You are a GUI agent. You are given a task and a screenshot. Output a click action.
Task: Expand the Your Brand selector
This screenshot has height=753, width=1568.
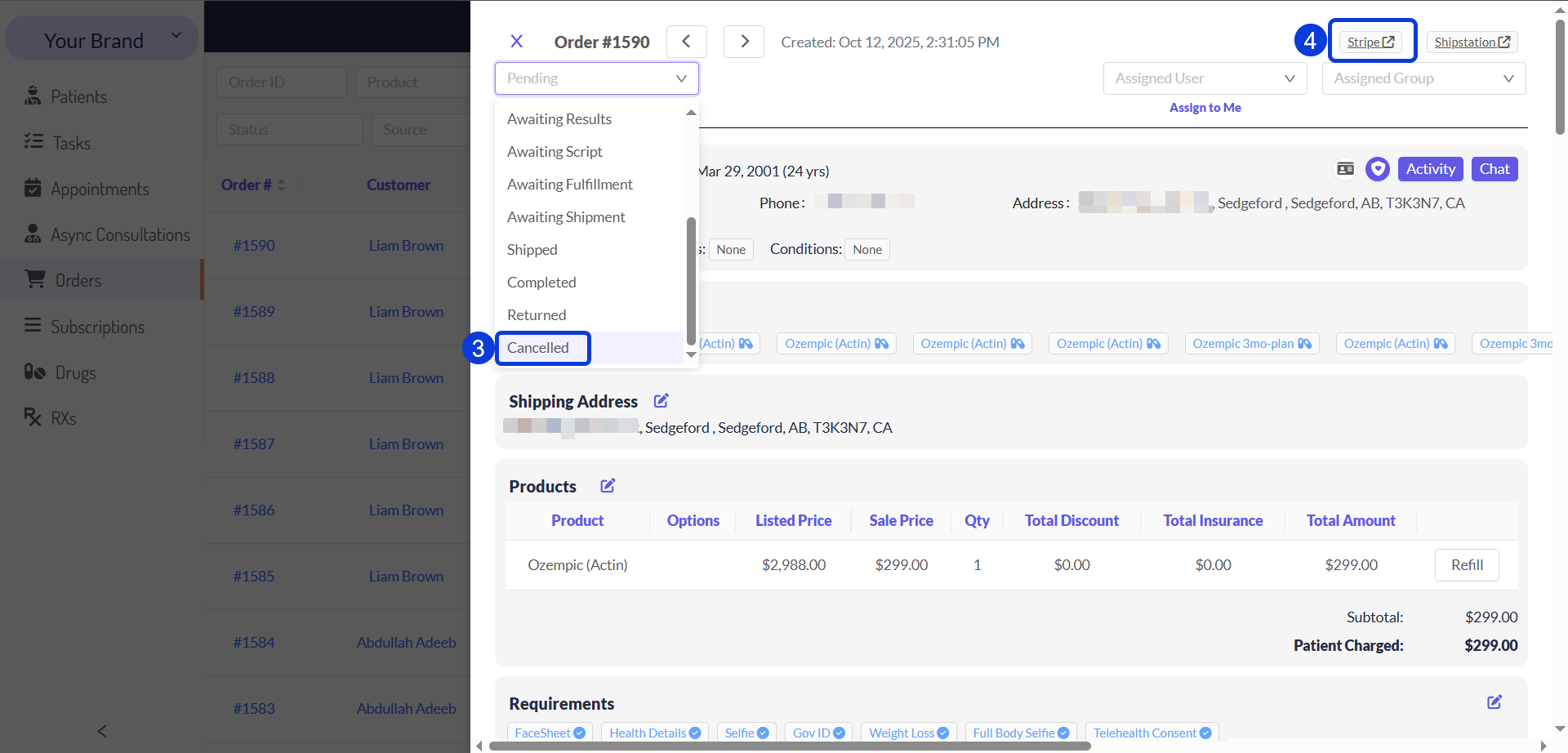[x=102, y=39]
